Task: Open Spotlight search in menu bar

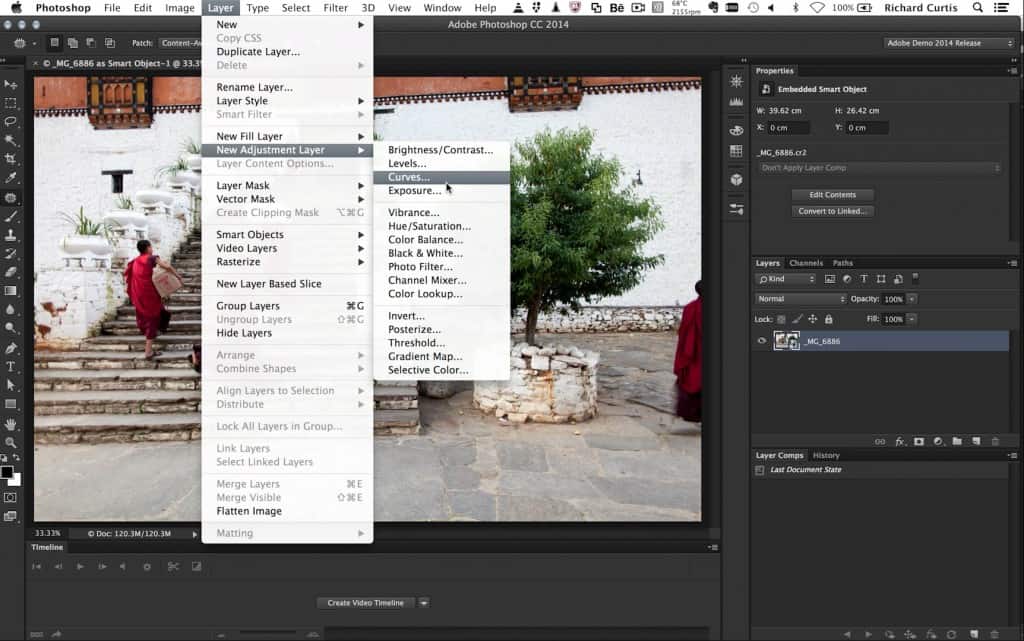Action: [x=978, y=8]
